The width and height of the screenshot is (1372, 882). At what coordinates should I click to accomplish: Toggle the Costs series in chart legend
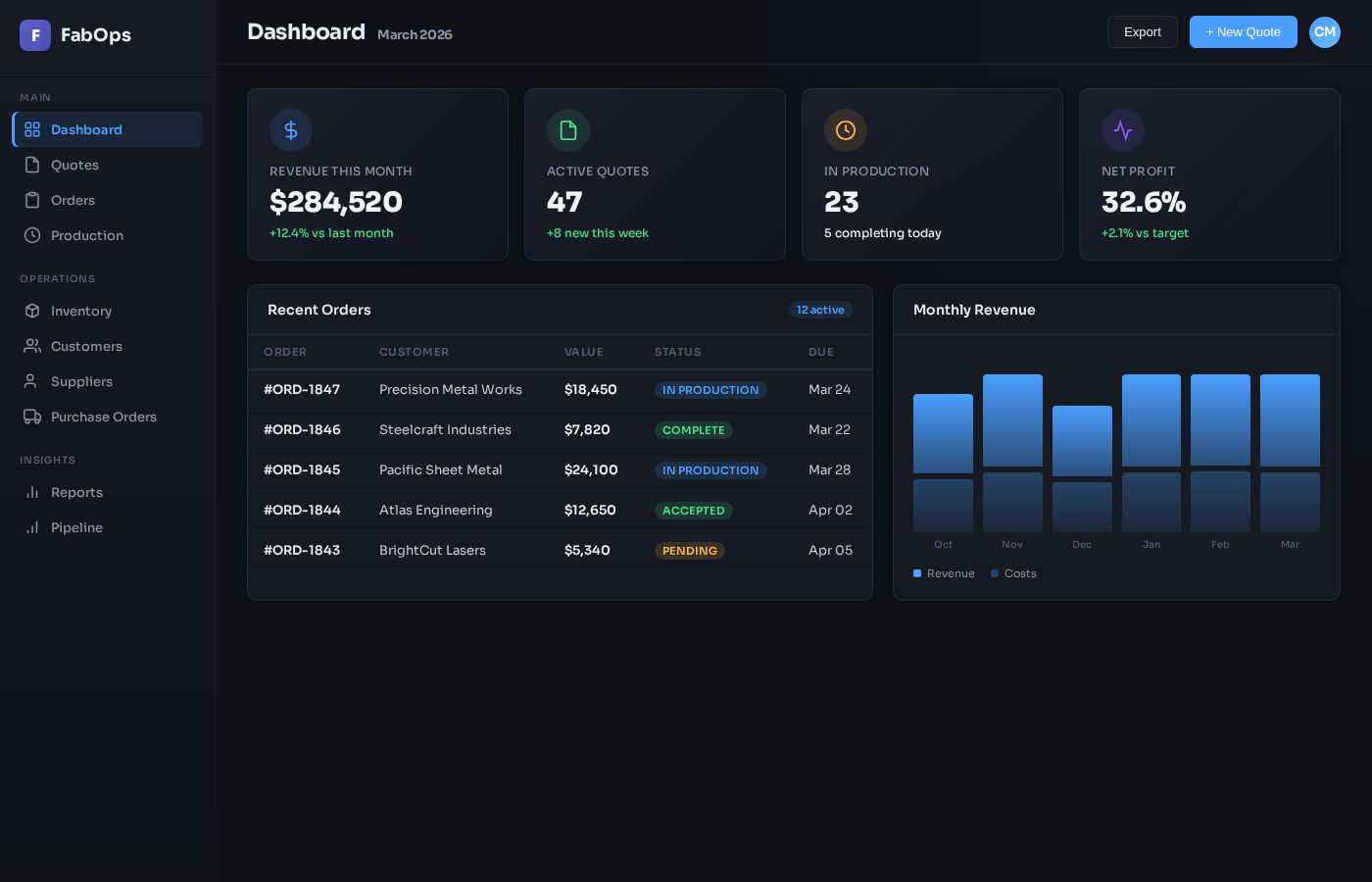point(1013,573)
